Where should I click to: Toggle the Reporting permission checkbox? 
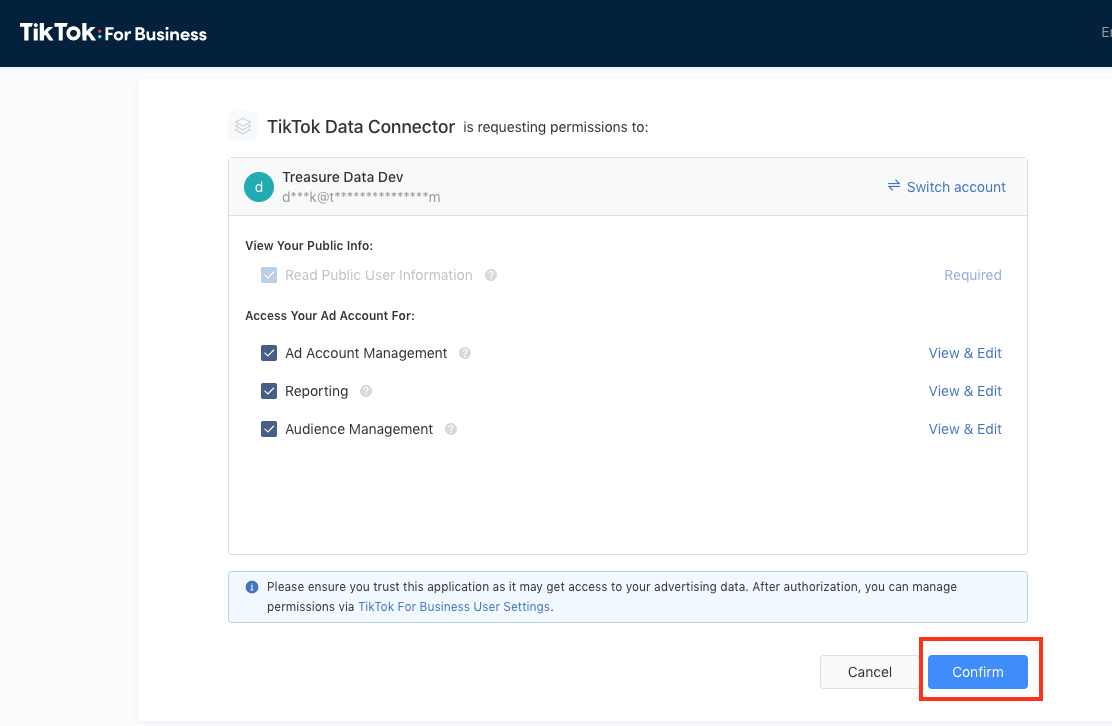click(x=269, y=391)
